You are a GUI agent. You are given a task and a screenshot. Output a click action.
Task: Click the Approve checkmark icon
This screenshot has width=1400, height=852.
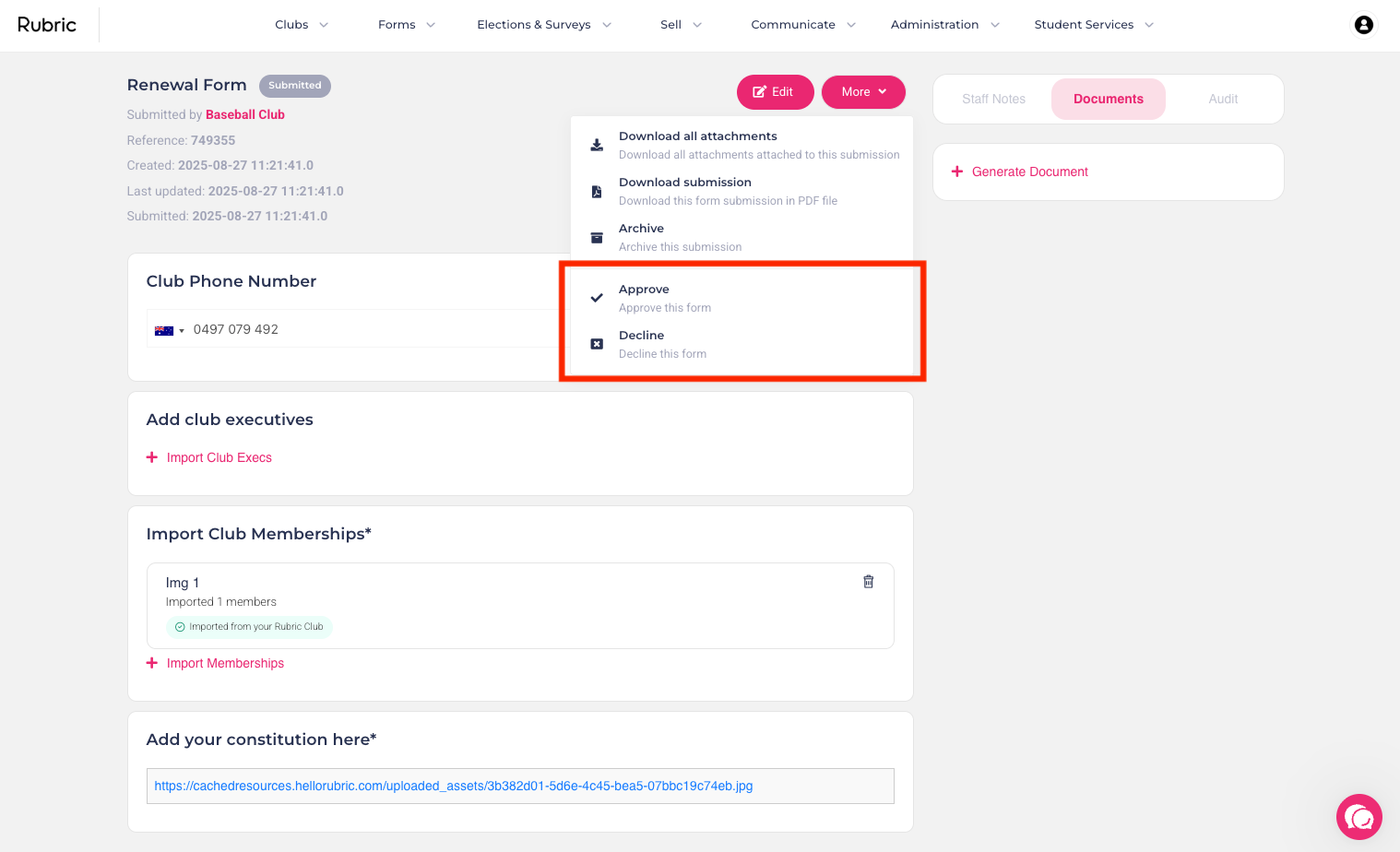coord(597,298)
